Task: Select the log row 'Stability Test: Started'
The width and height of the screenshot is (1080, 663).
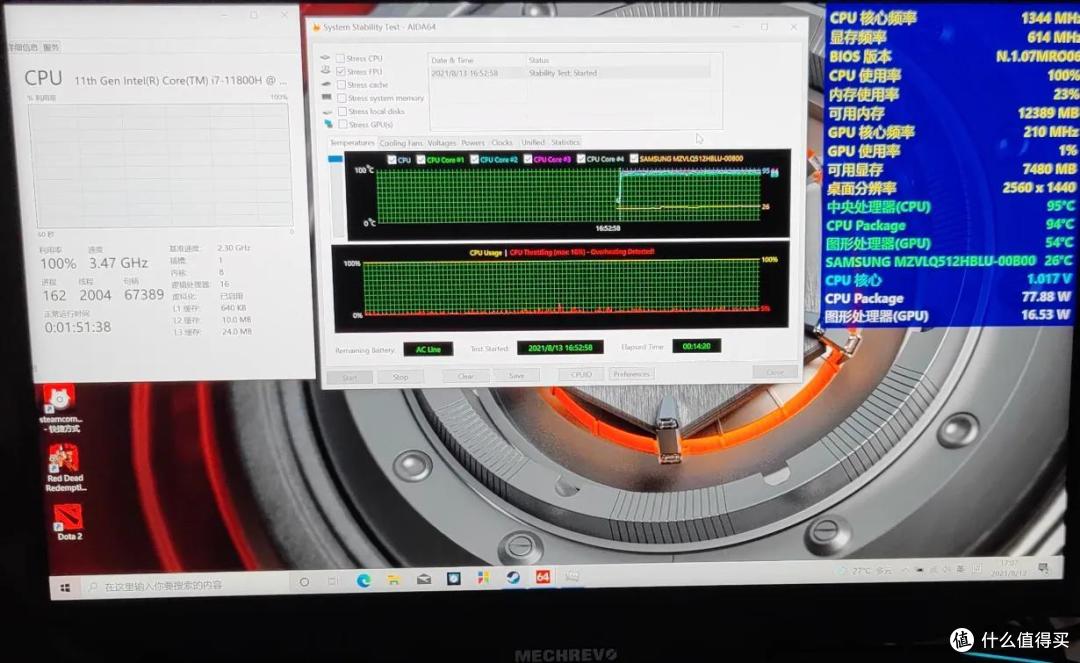Action: 571,73
